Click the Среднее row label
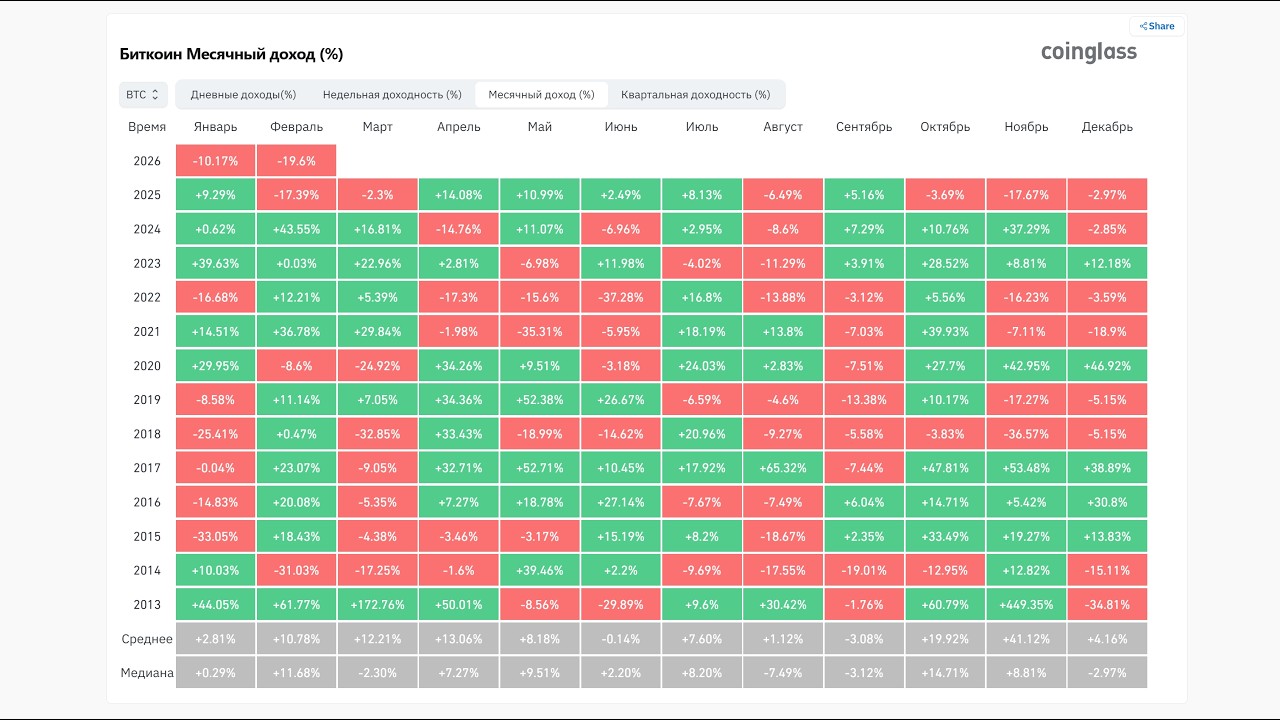 click(x=147, y=639)
